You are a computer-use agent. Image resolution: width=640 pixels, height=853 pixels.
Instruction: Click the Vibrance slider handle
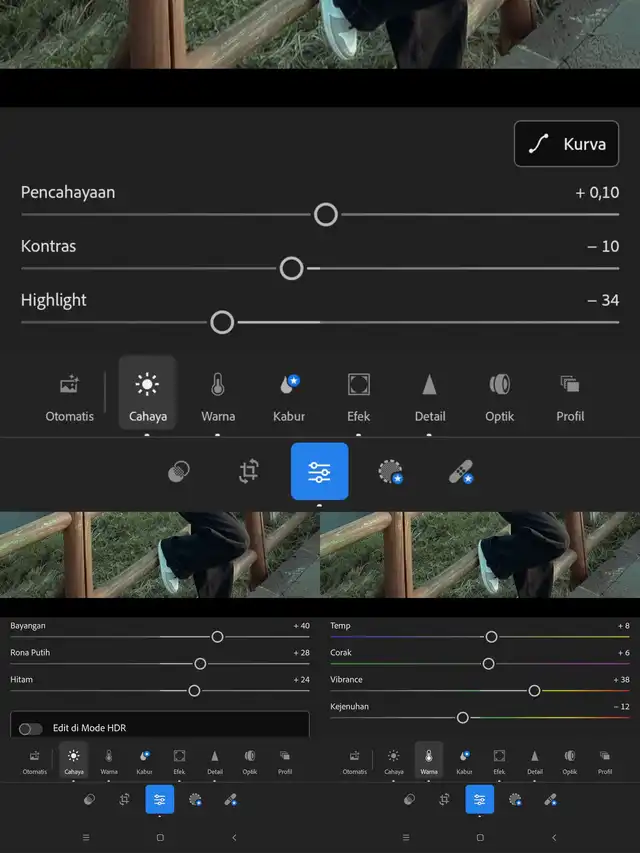point(534,690)
